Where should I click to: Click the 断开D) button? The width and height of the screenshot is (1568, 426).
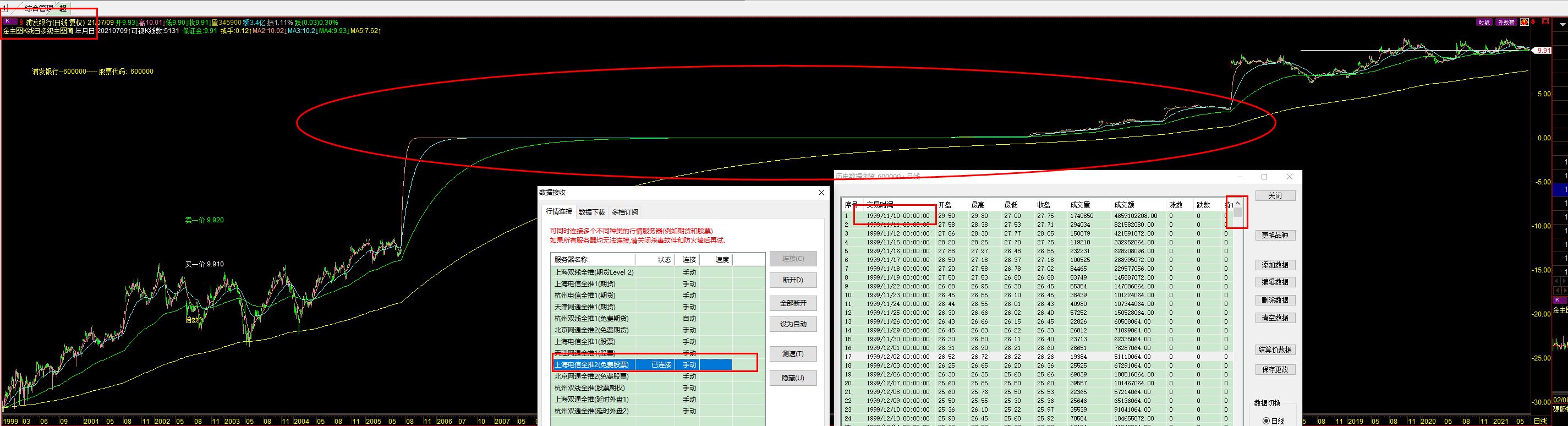(x=792, y=280)
